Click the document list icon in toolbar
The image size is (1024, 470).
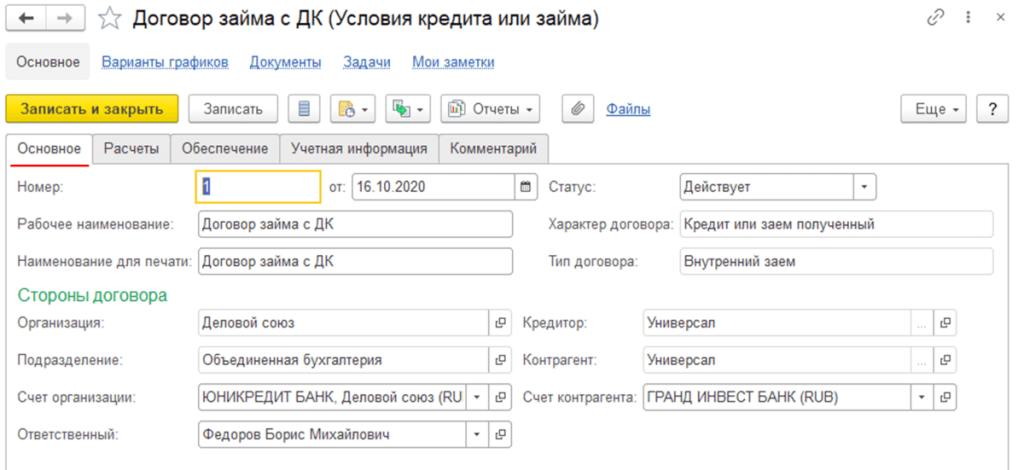(305, 109)
